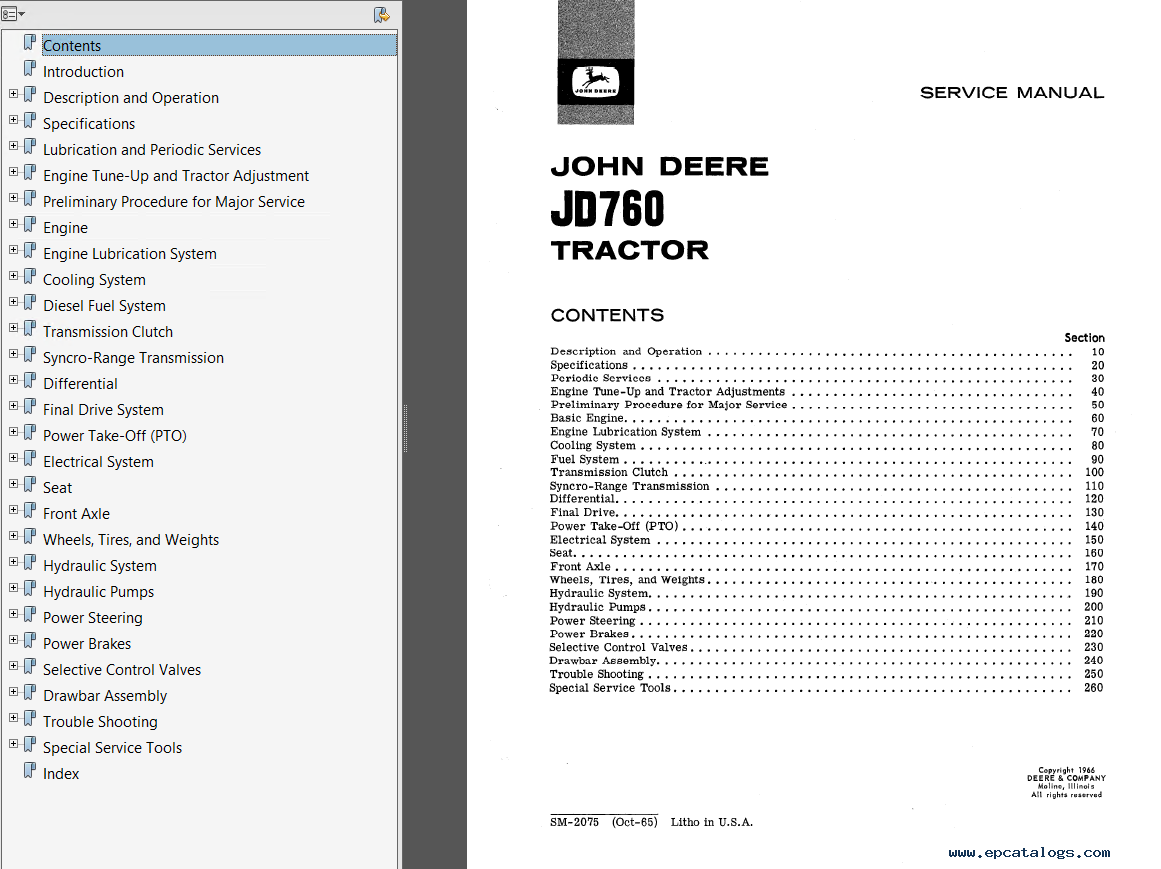Click the Introduction bookmark ribbon icon

tap(30, 68)
